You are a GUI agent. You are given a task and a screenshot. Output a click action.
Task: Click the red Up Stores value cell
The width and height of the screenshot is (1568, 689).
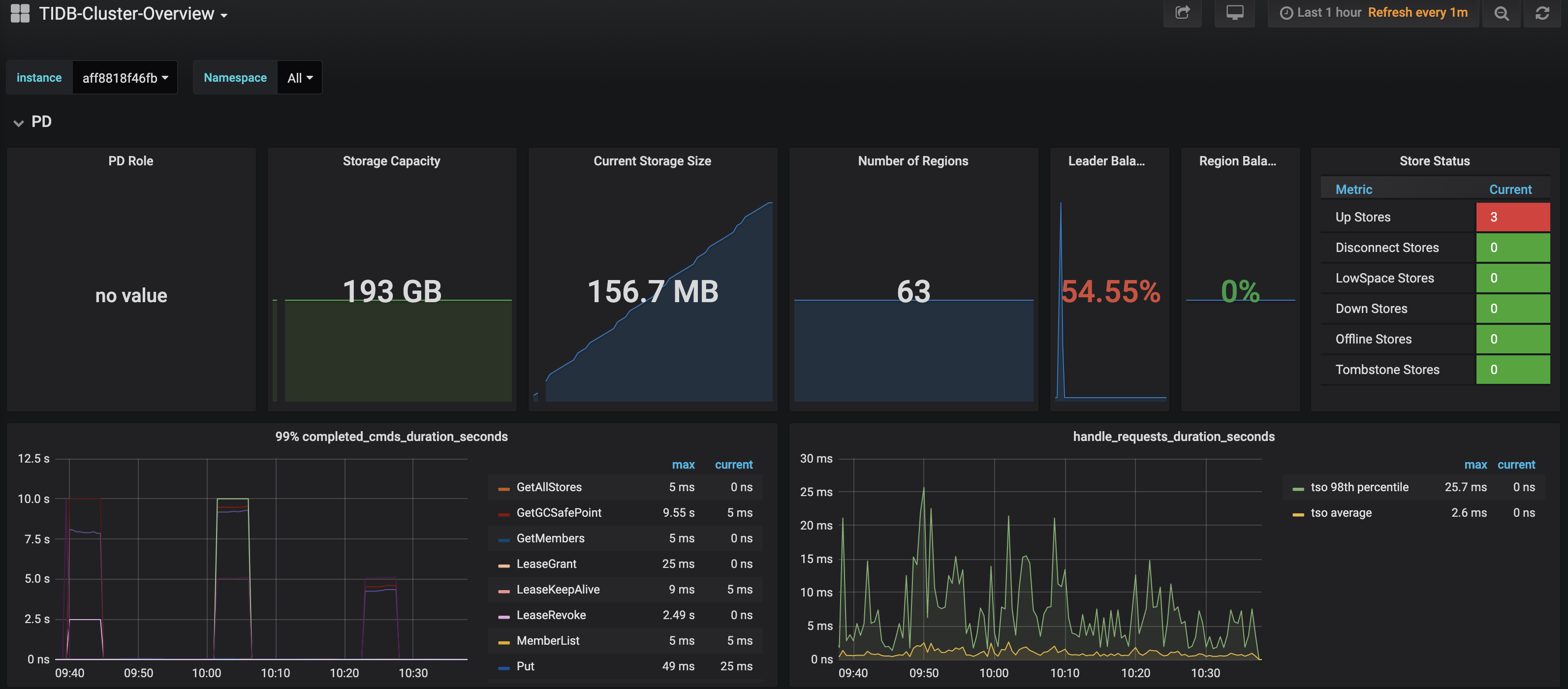(1512, 217)
